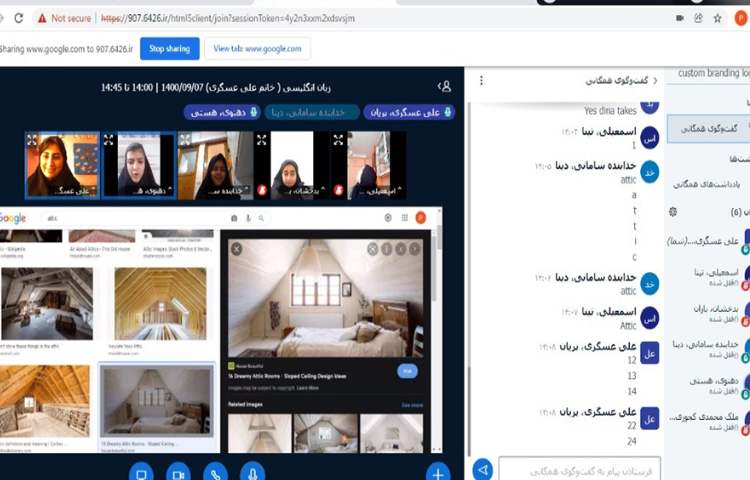
Task: Select dark cluttered attic thumbnail
Action: 47,304
